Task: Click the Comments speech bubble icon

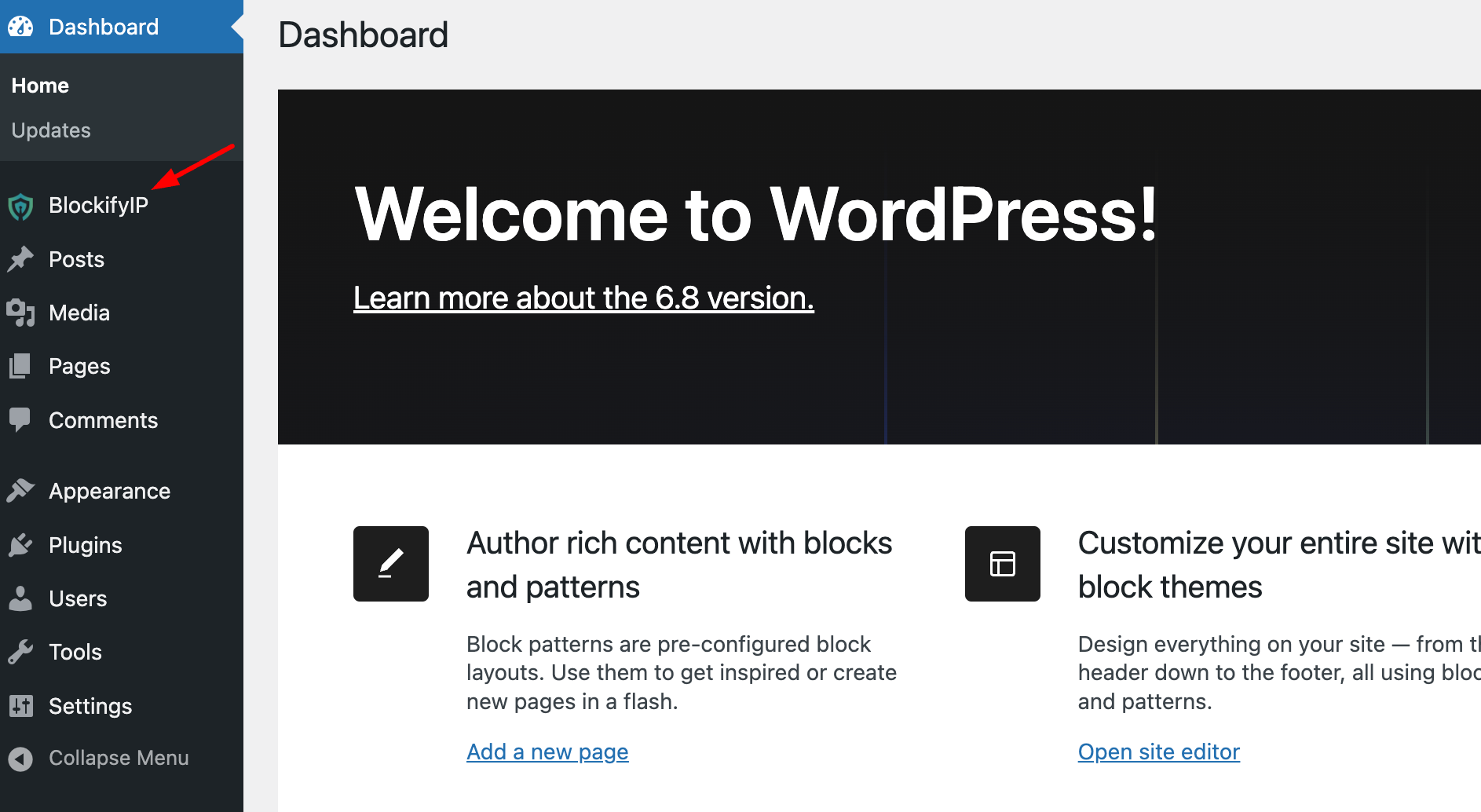Action: point(20,420)
